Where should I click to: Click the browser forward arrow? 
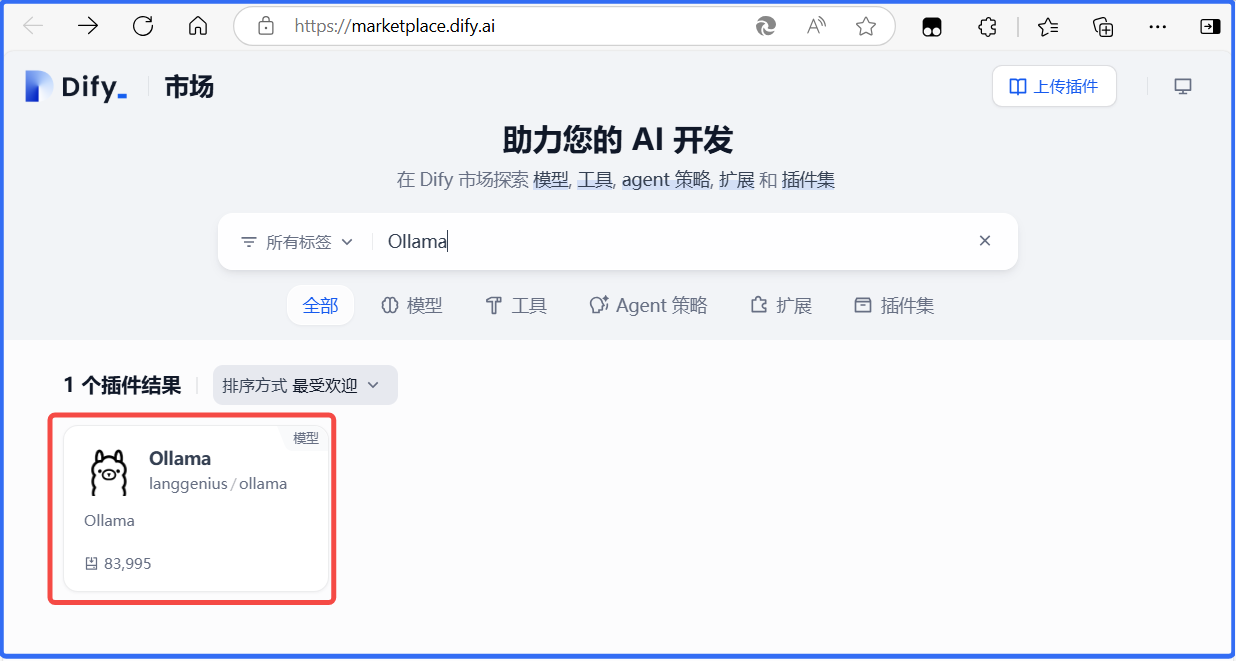(88, 26)
